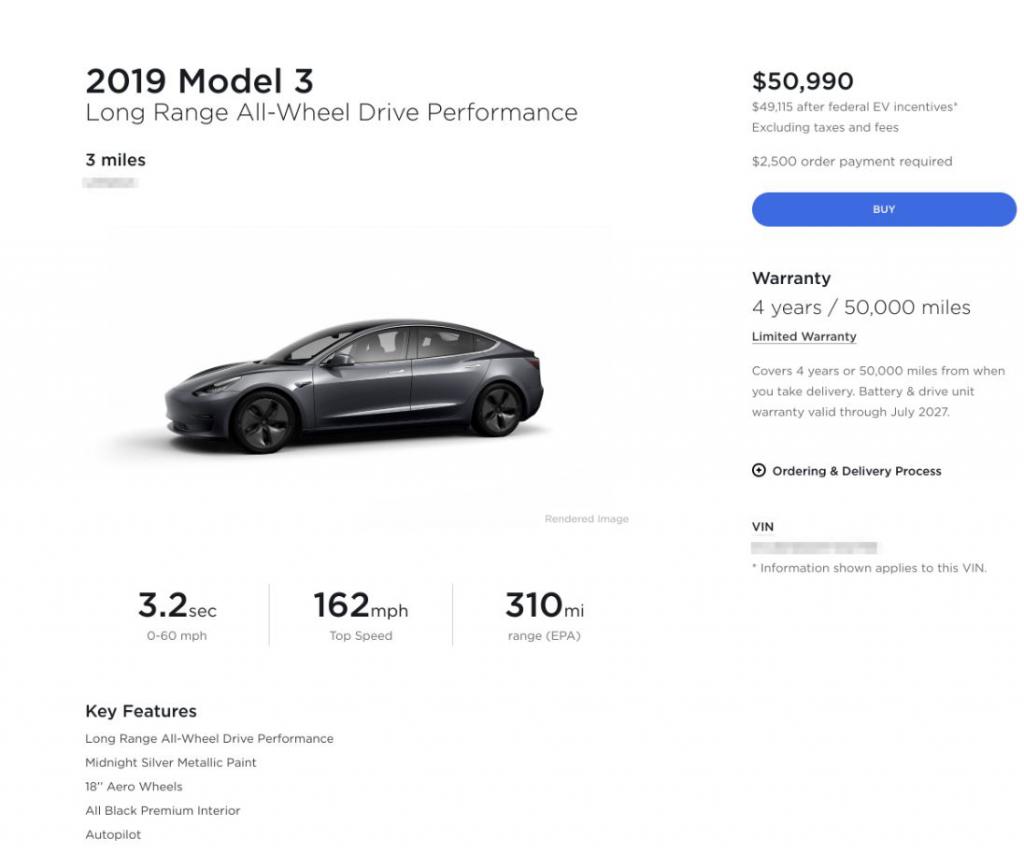Click the Rendered Image caption
1024x853 pixels.
click(x=586, y=519)
